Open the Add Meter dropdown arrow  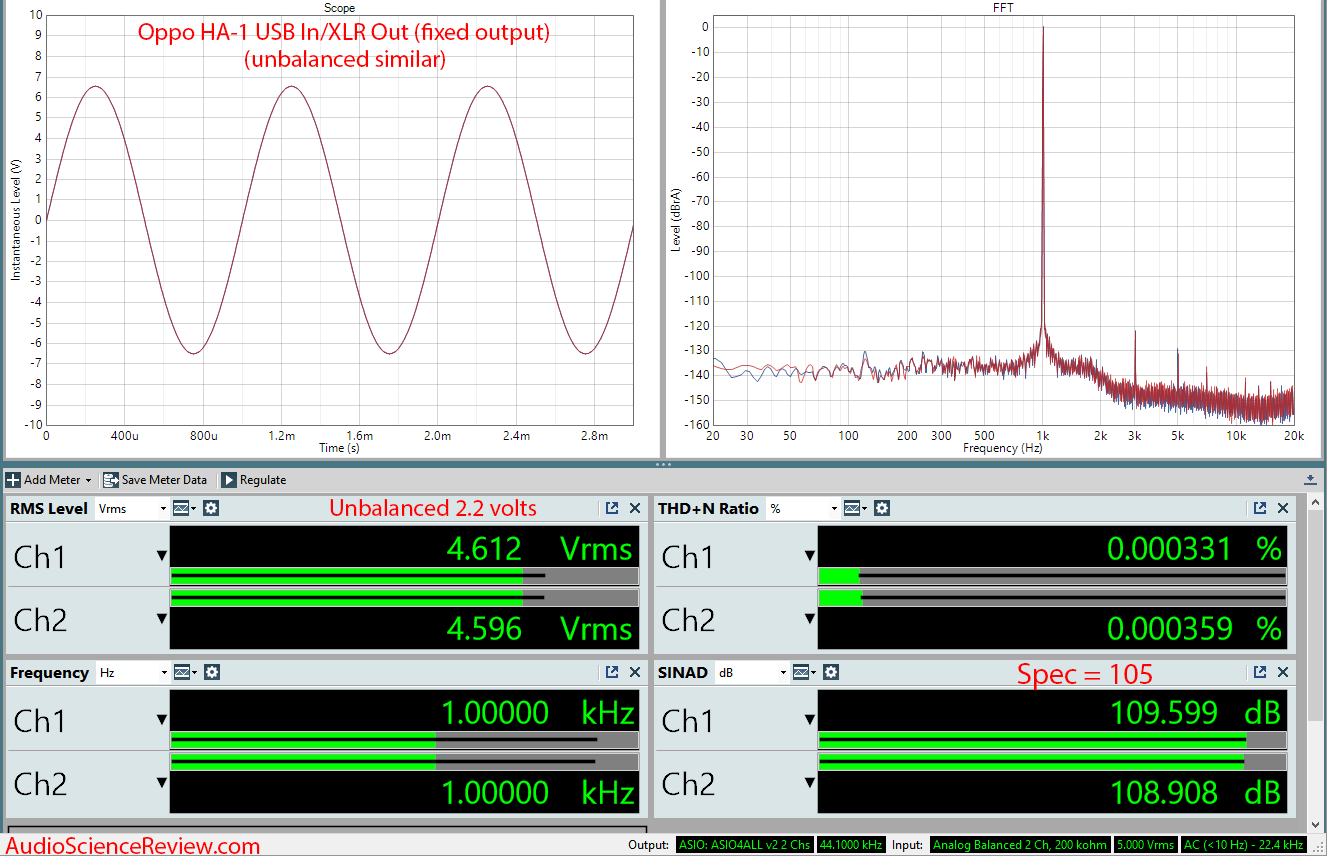(88, 481)
